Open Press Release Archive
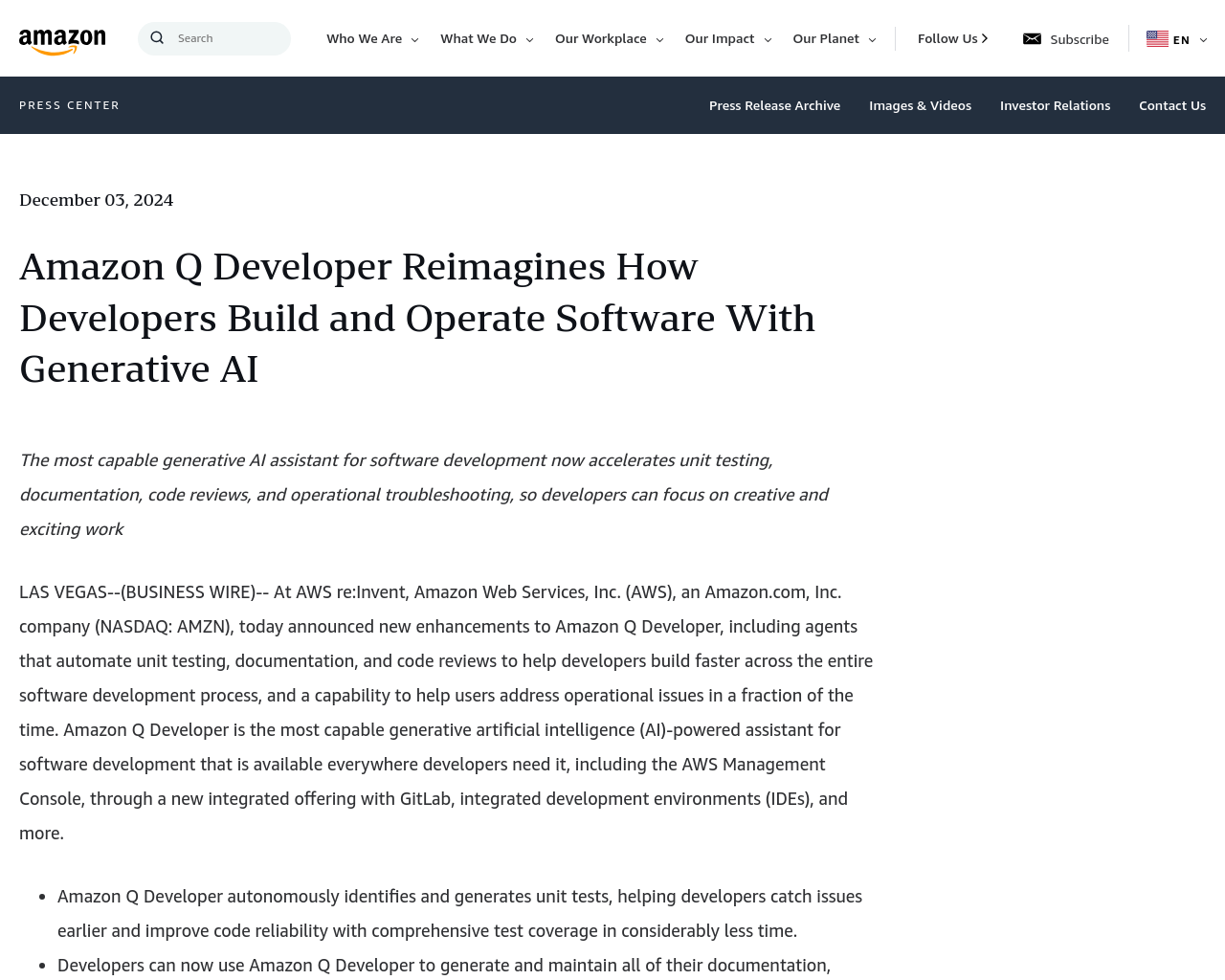Screen dimensions: 1225x980 point(774,105)
